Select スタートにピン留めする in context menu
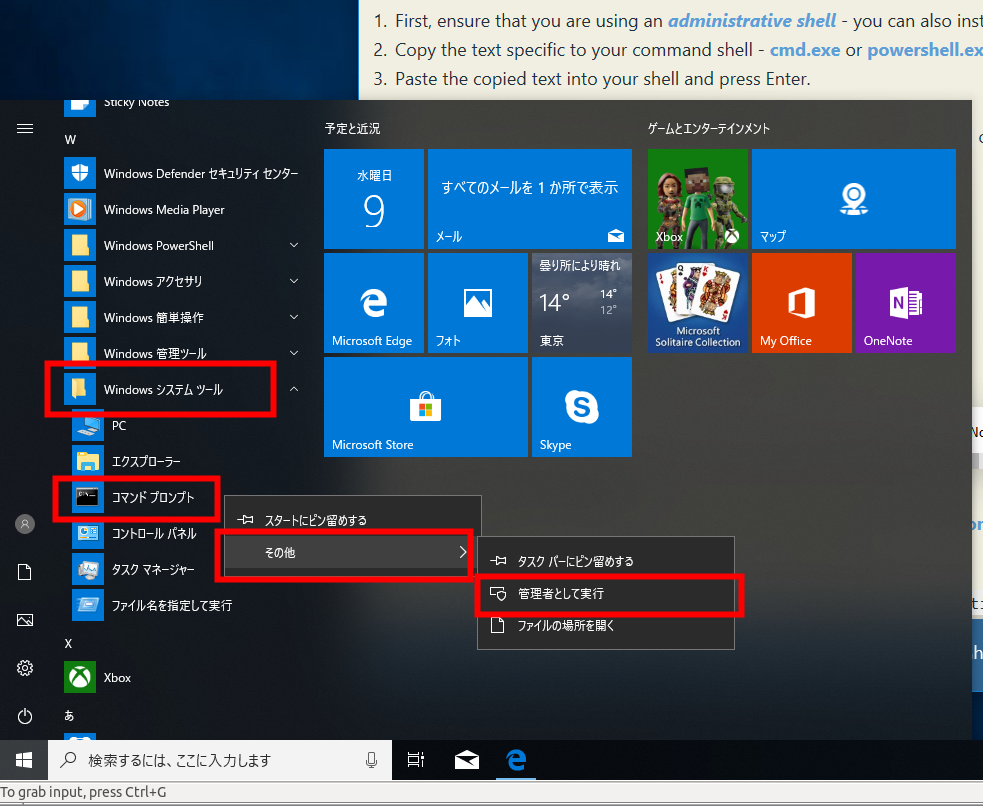This screenshot has height=806, width=983. (x=353, y=520)
